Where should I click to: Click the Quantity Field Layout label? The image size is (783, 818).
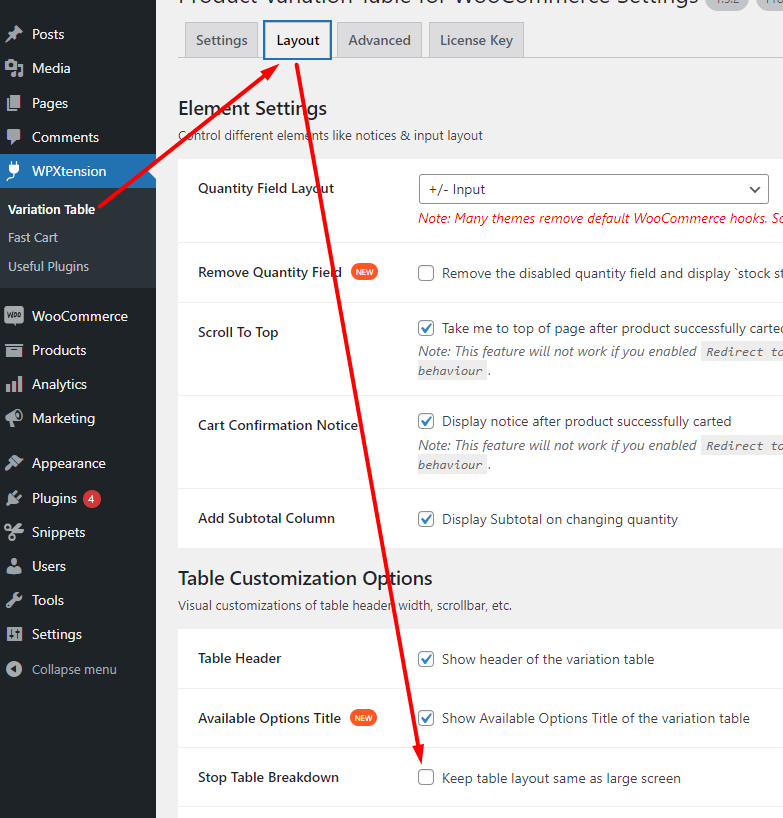coord(266,188)
